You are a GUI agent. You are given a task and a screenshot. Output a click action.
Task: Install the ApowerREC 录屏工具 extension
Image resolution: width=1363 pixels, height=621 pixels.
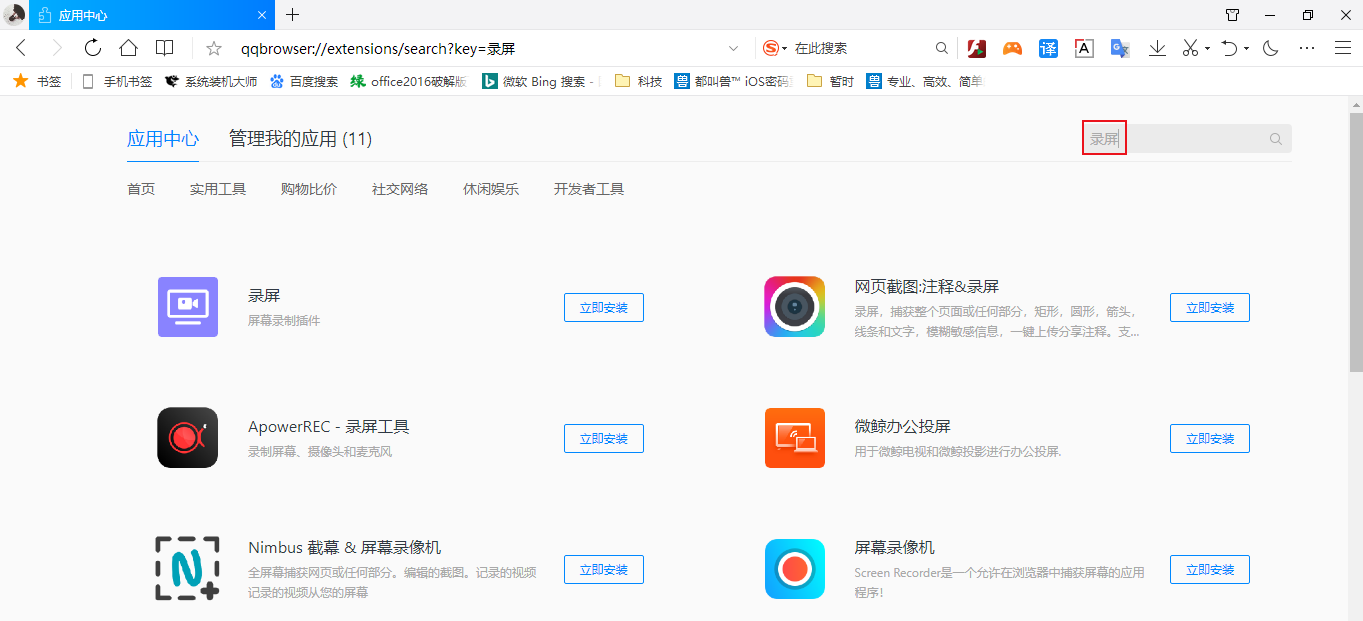coord(603,438)
